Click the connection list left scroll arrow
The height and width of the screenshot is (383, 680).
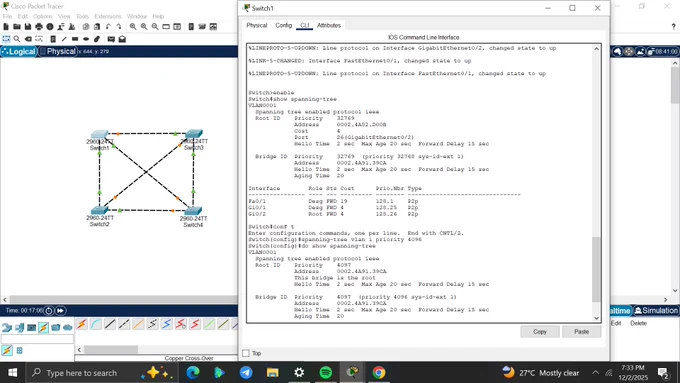[x=79, y=350]
